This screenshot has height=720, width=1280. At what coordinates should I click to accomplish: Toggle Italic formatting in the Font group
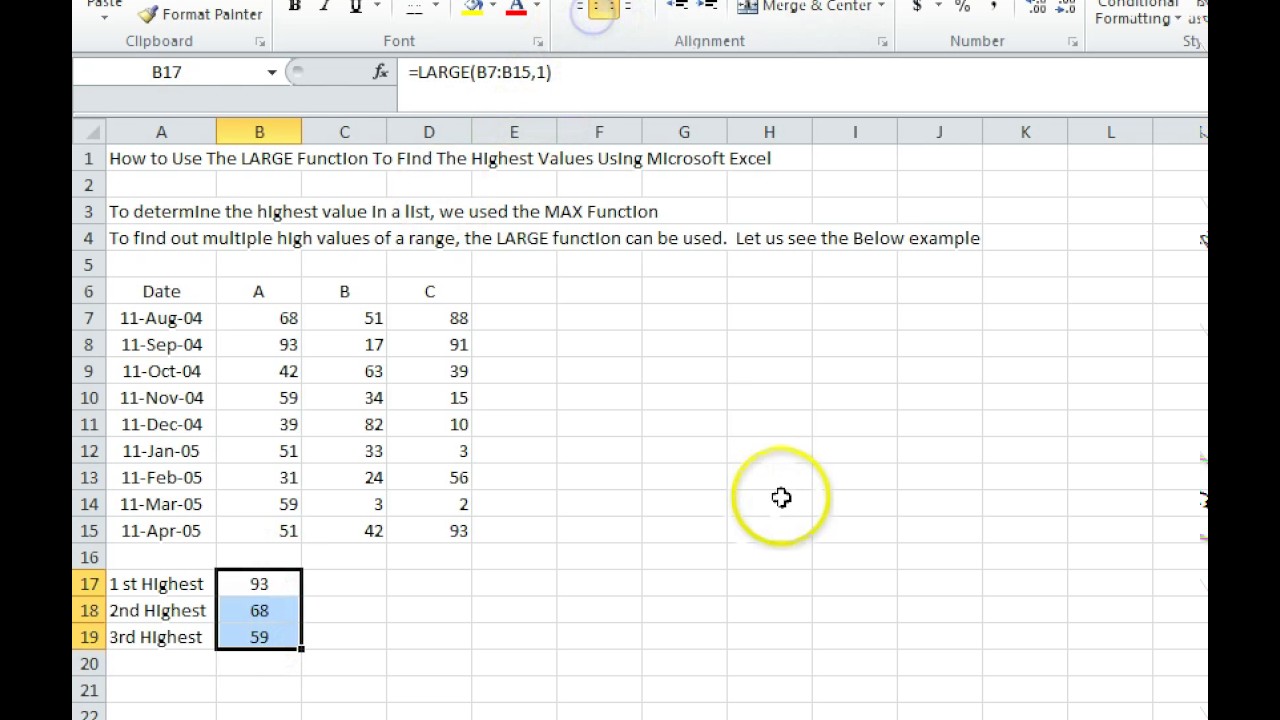325,7
